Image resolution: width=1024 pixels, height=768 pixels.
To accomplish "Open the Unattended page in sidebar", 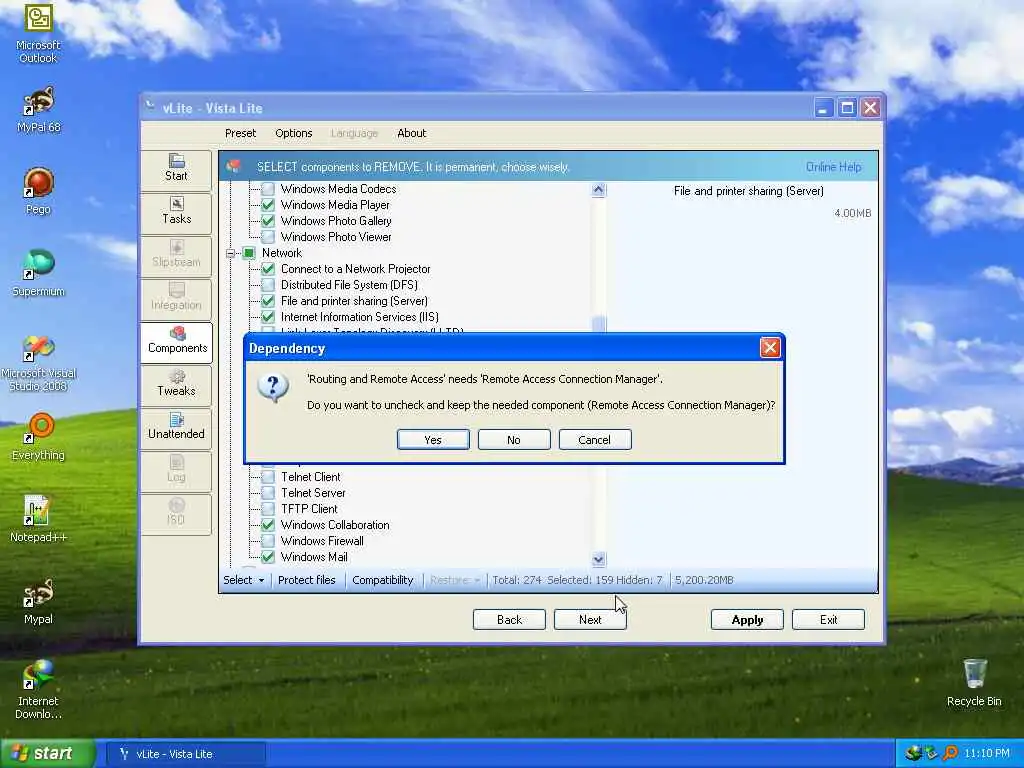I will click(x=176, y=428).
